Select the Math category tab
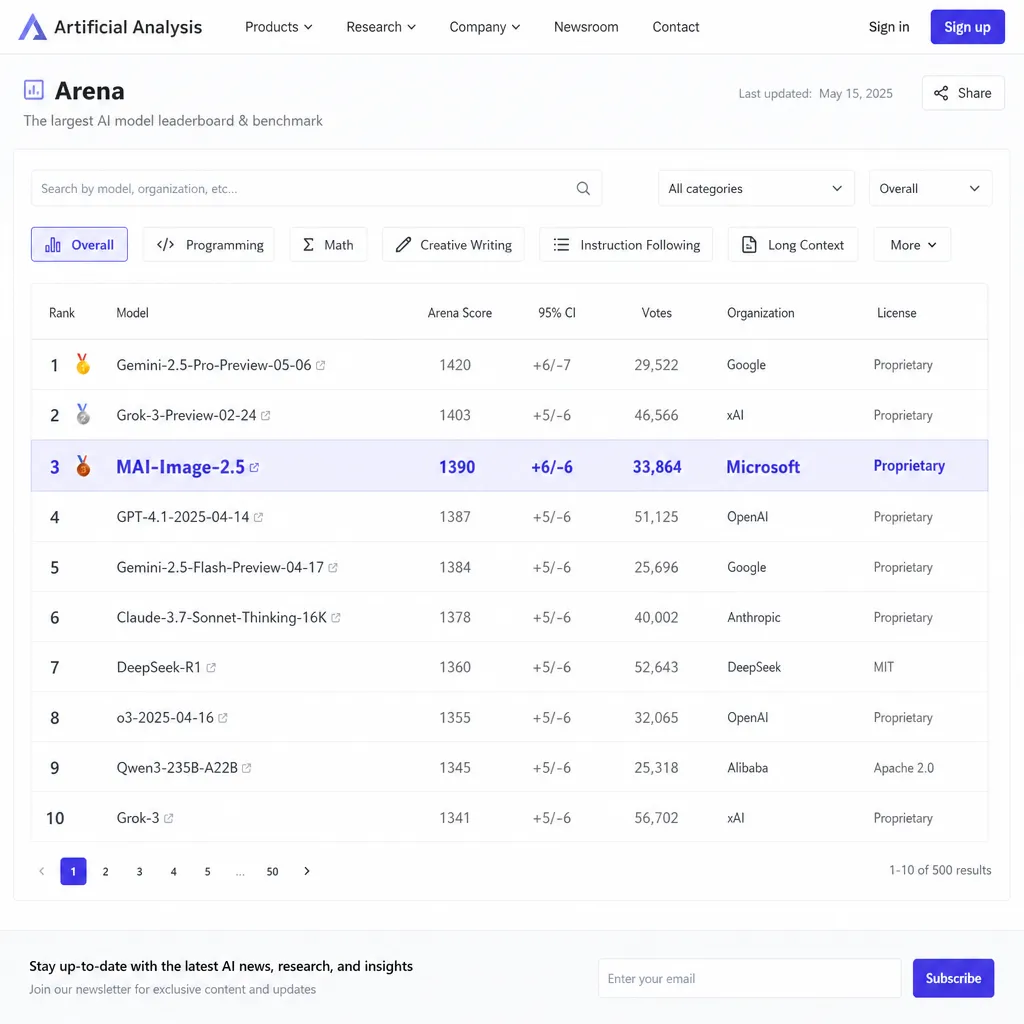This screenshot has width=1024, height=1024. point(328,245)
